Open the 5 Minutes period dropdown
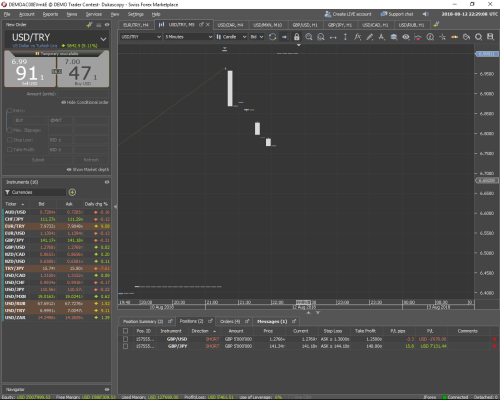Screen dimensions: 500x400 [188, 37]
